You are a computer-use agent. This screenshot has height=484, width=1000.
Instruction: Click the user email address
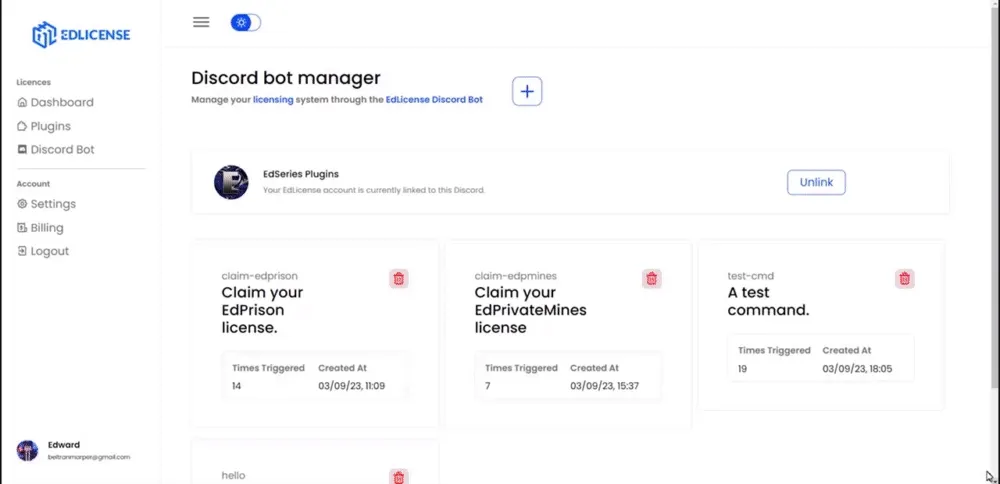[89, 457]
